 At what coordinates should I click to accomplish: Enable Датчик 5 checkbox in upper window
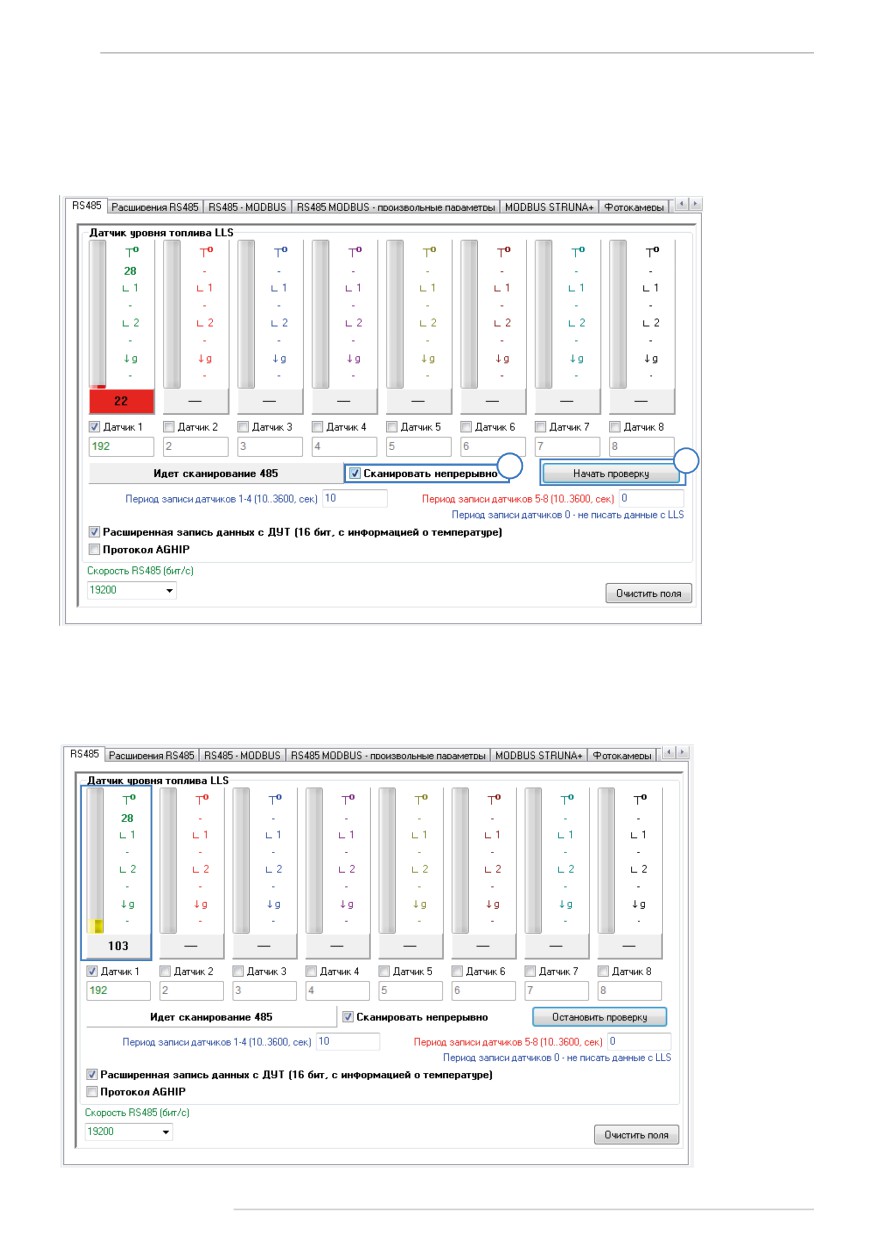coord(392,427)
